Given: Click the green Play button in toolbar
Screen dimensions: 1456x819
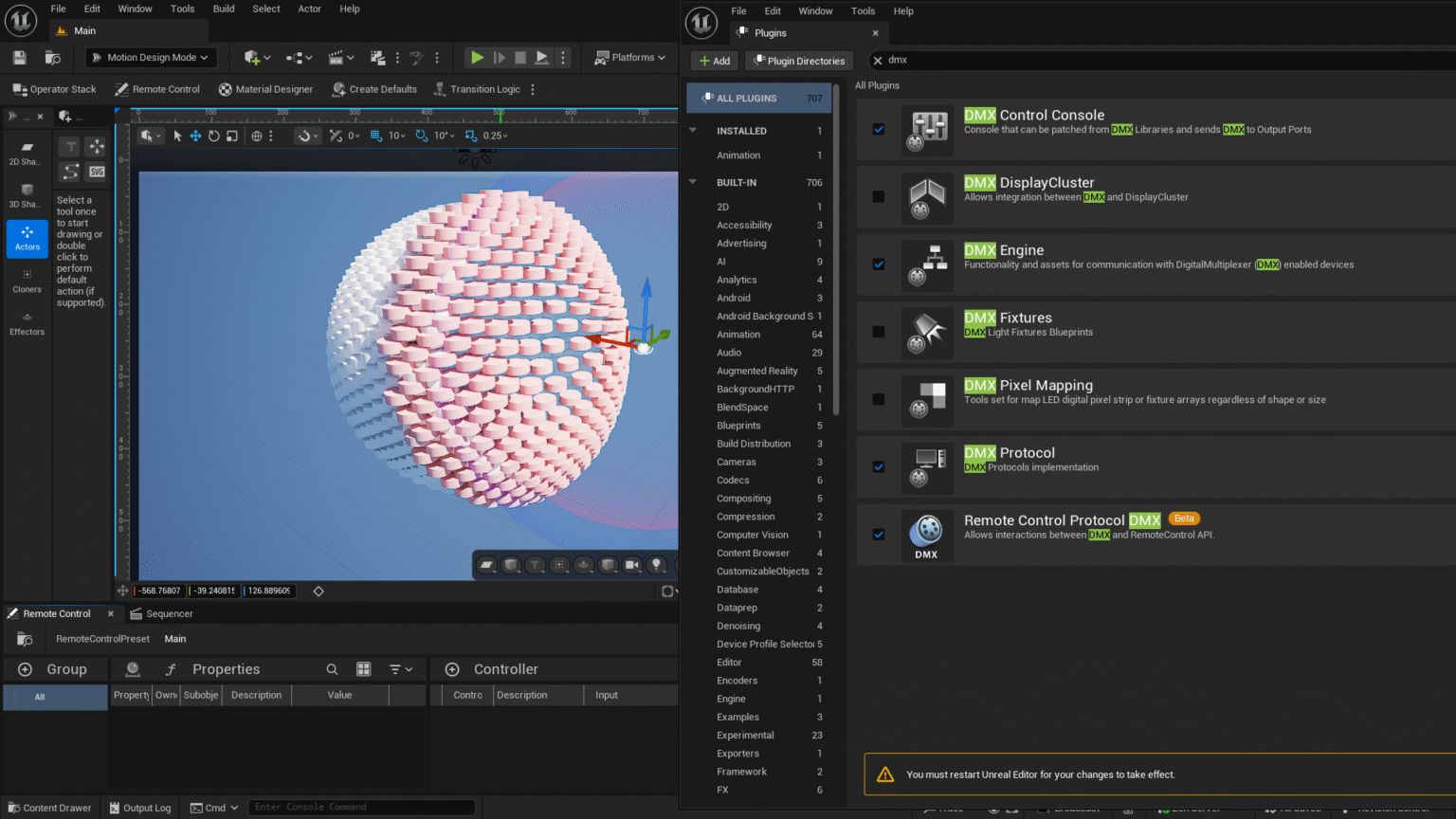Looking at the screenshot, I should (477, 58).
